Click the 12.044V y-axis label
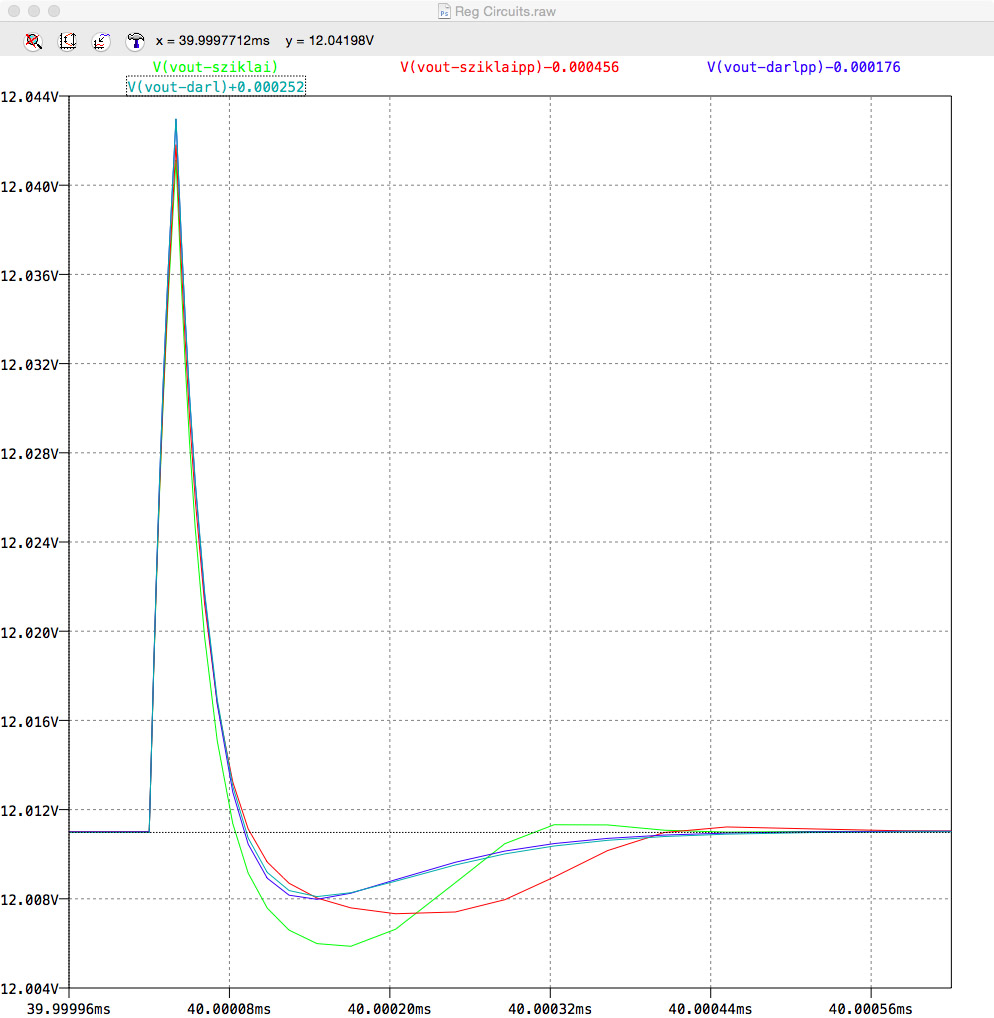Viewport: 994px width, 1018px height. coord(29,97)
